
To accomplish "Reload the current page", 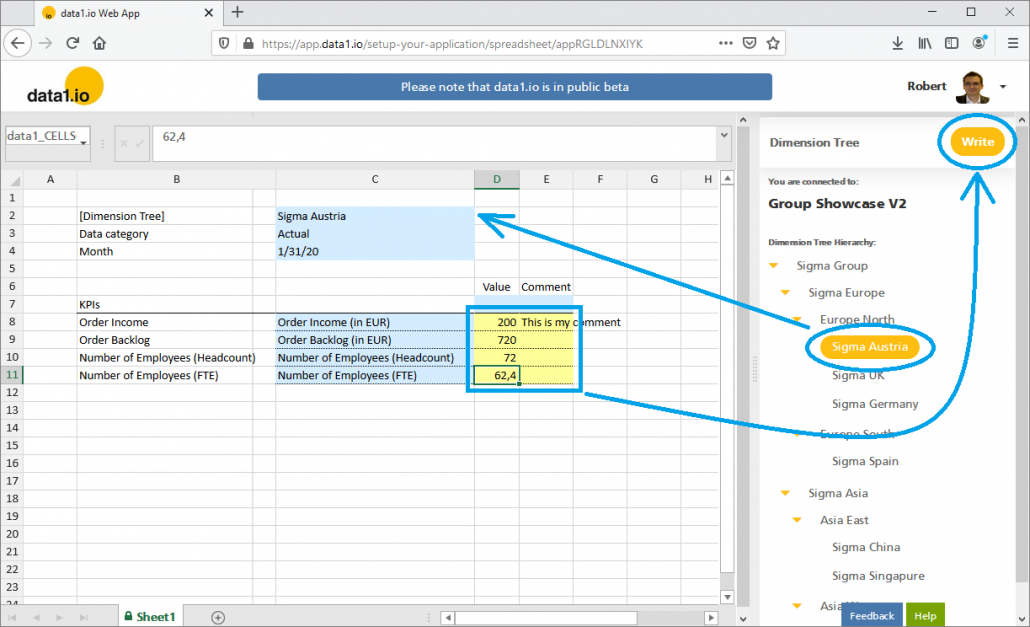I will pyautogui.click(x=72, y=43).
